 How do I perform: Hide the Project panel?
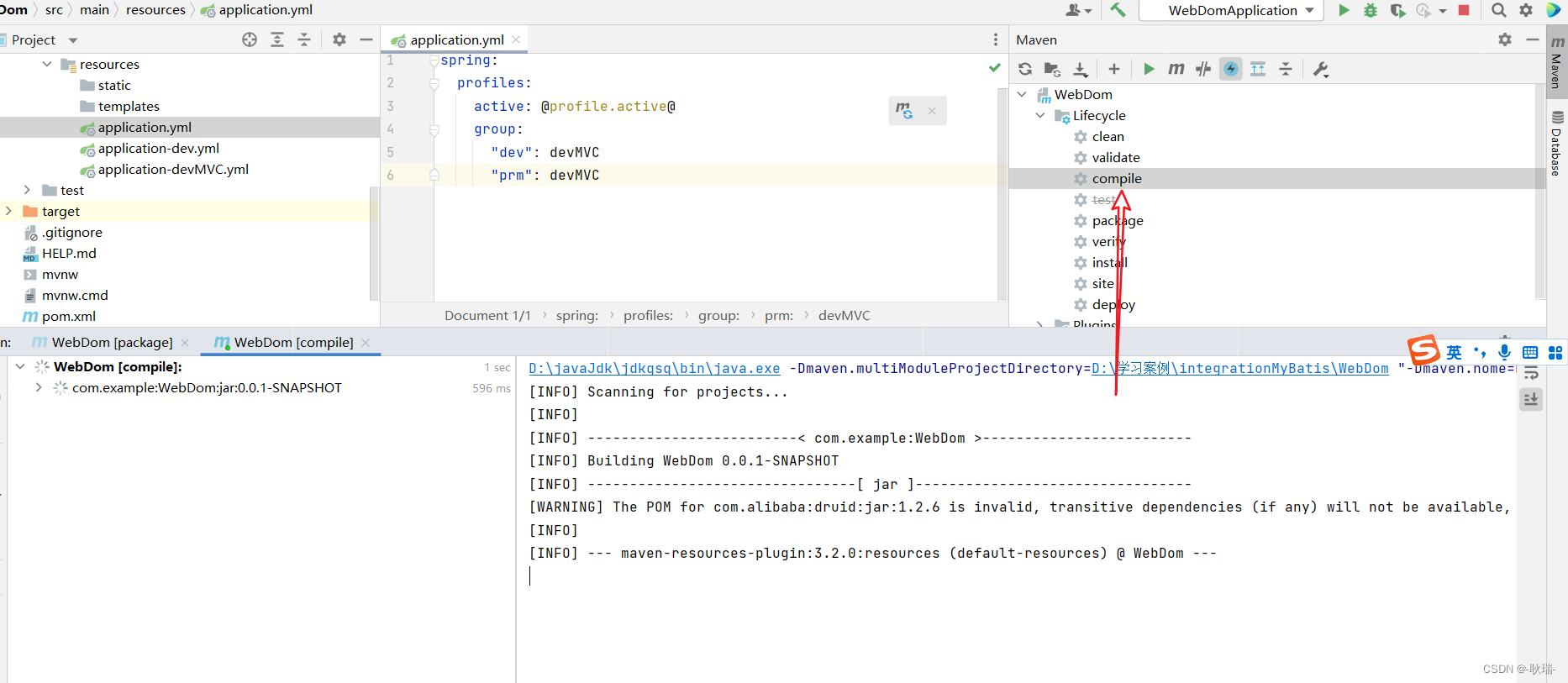pos(366,39)
